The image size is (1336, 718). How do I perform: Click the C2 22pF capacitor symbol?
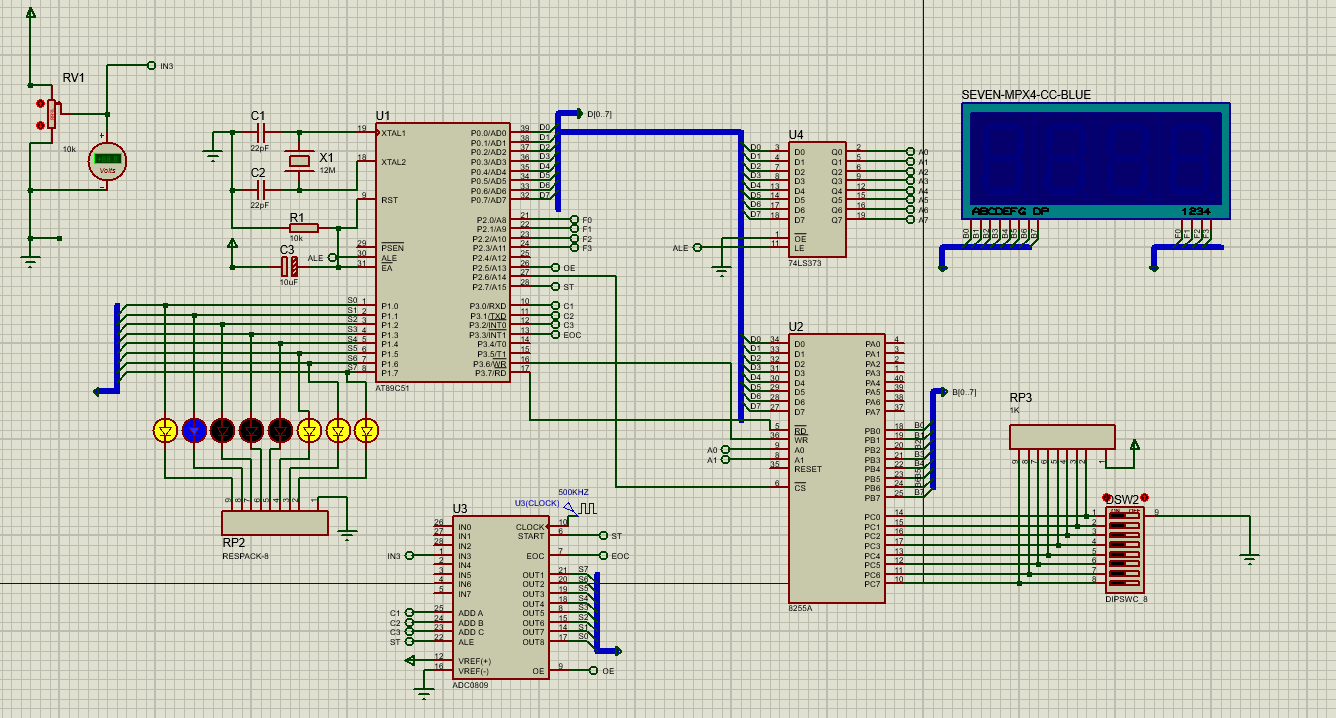click(x=260, y=189)
